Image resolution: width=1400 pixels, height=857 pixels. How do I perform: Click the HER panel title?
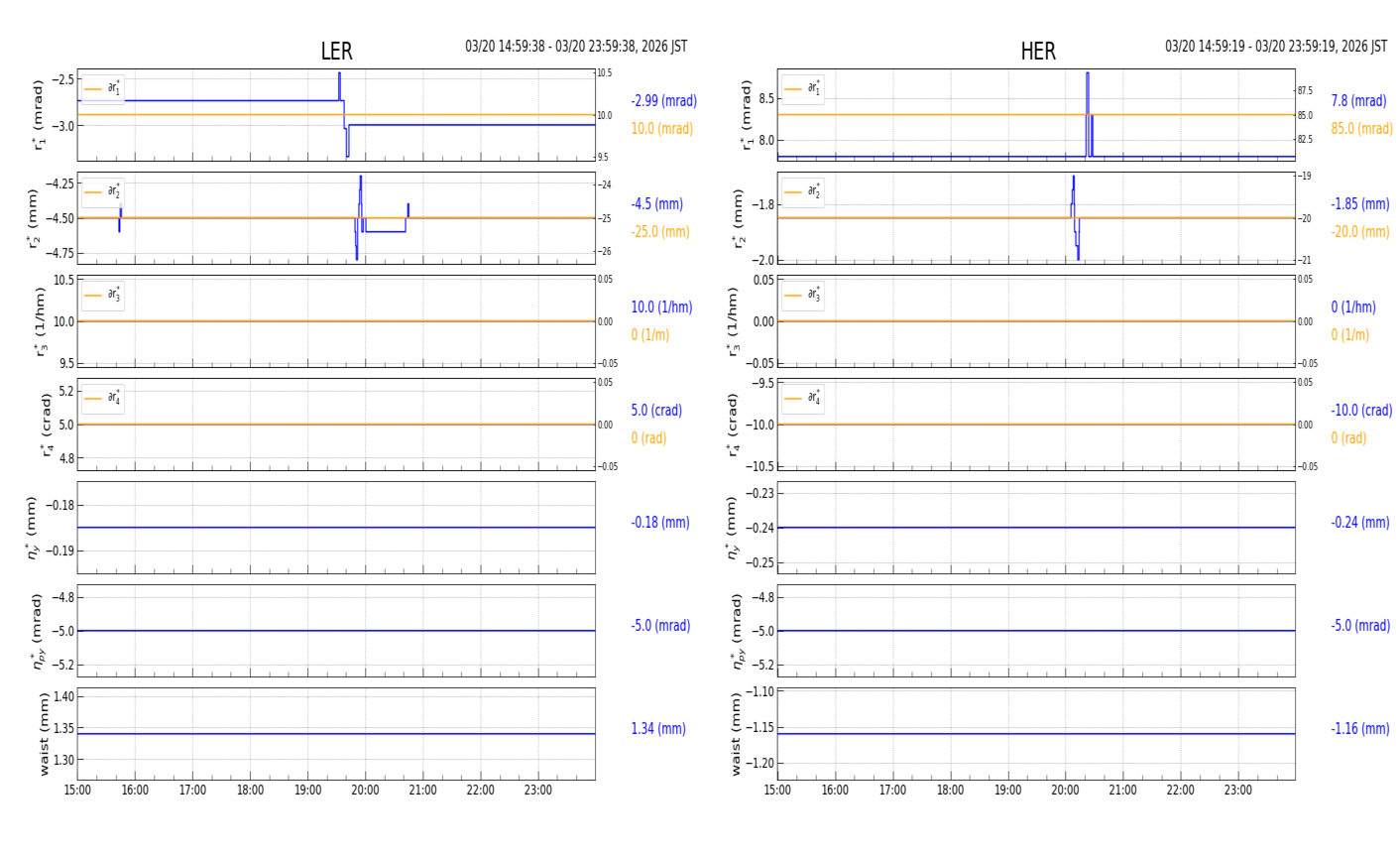1037,52
